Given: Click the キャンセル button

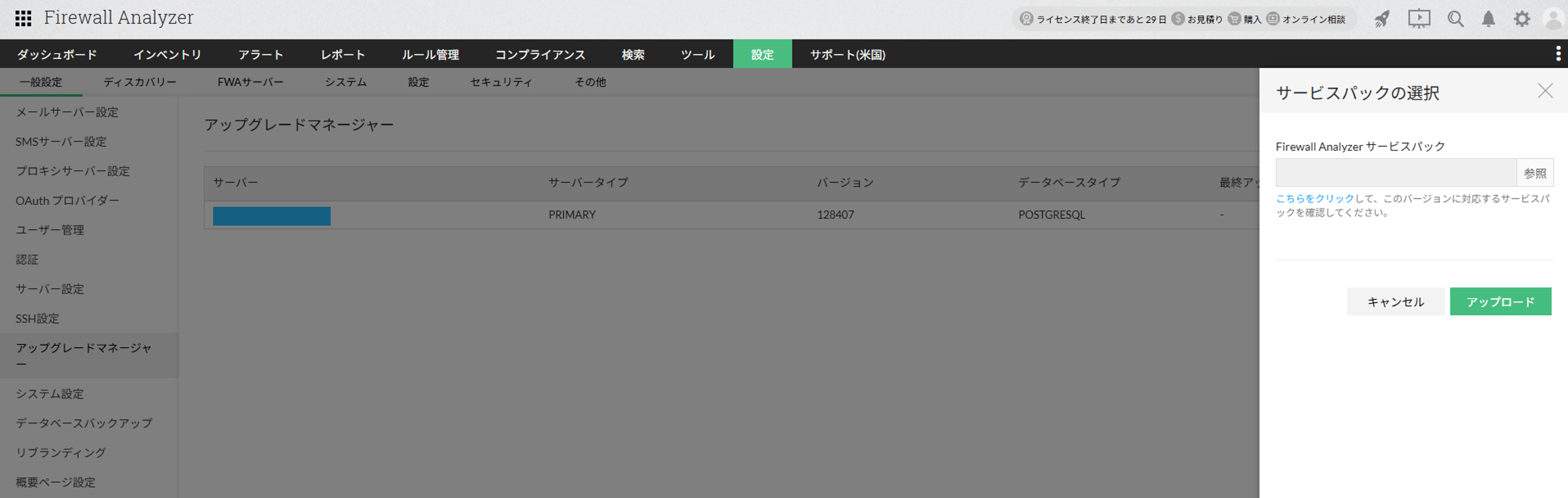Looking at the screenshot, I should [x=1395, y=302].
